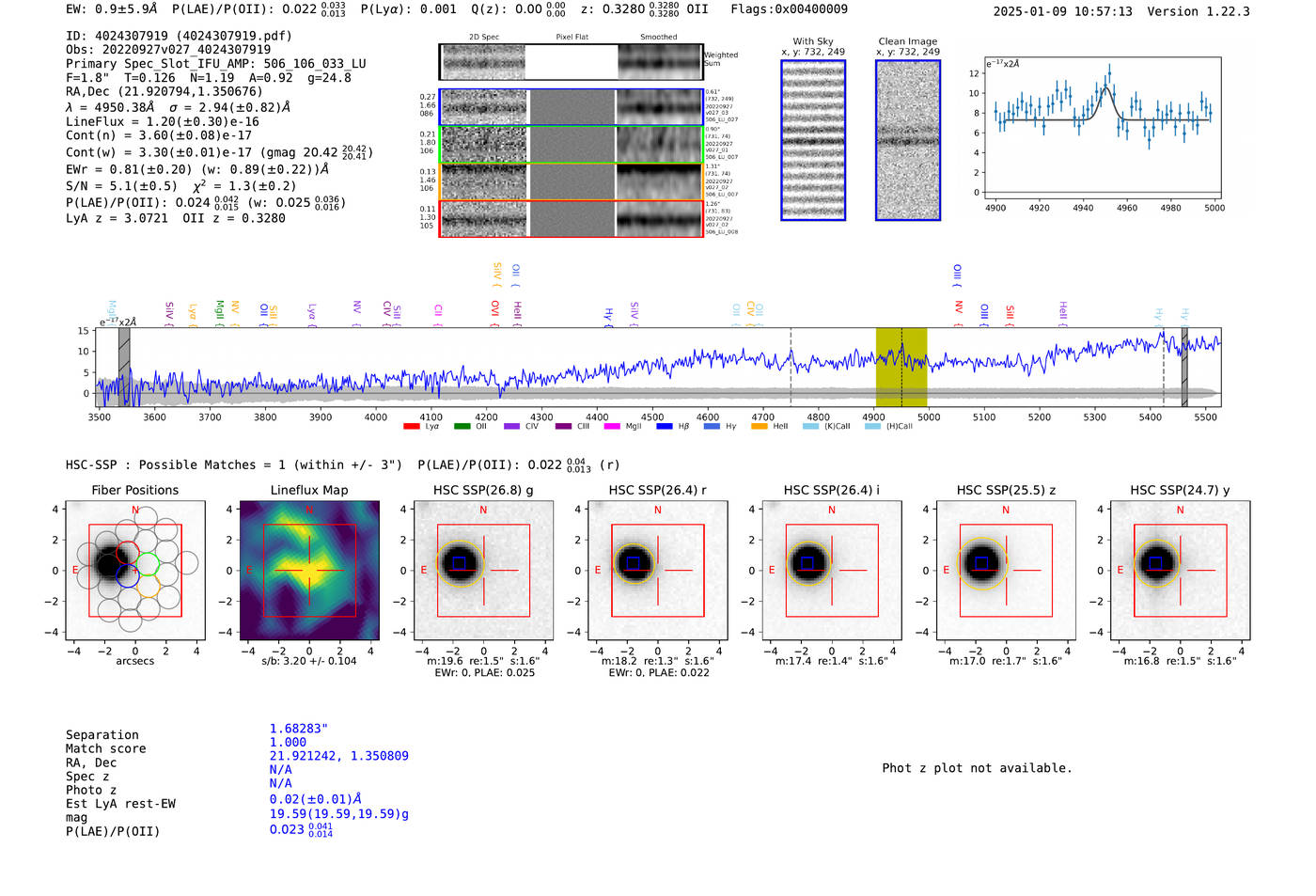Select the With Sky 2D image
The height and width of the screenshot is (896, 1316).
(x=813, y=140)
